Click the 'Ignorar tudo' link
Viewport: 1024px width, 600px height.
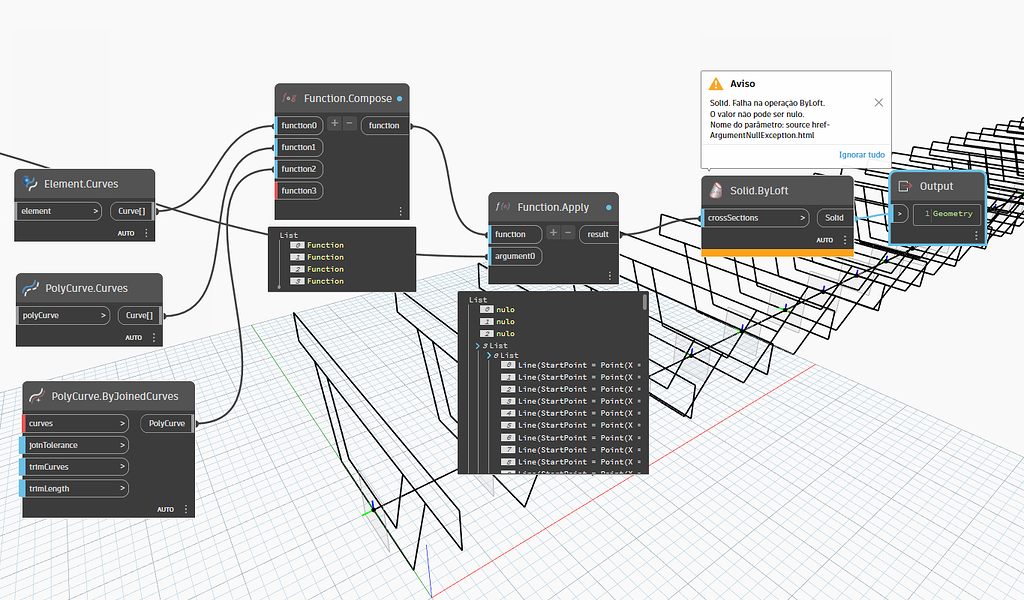[x=861, y=155]
